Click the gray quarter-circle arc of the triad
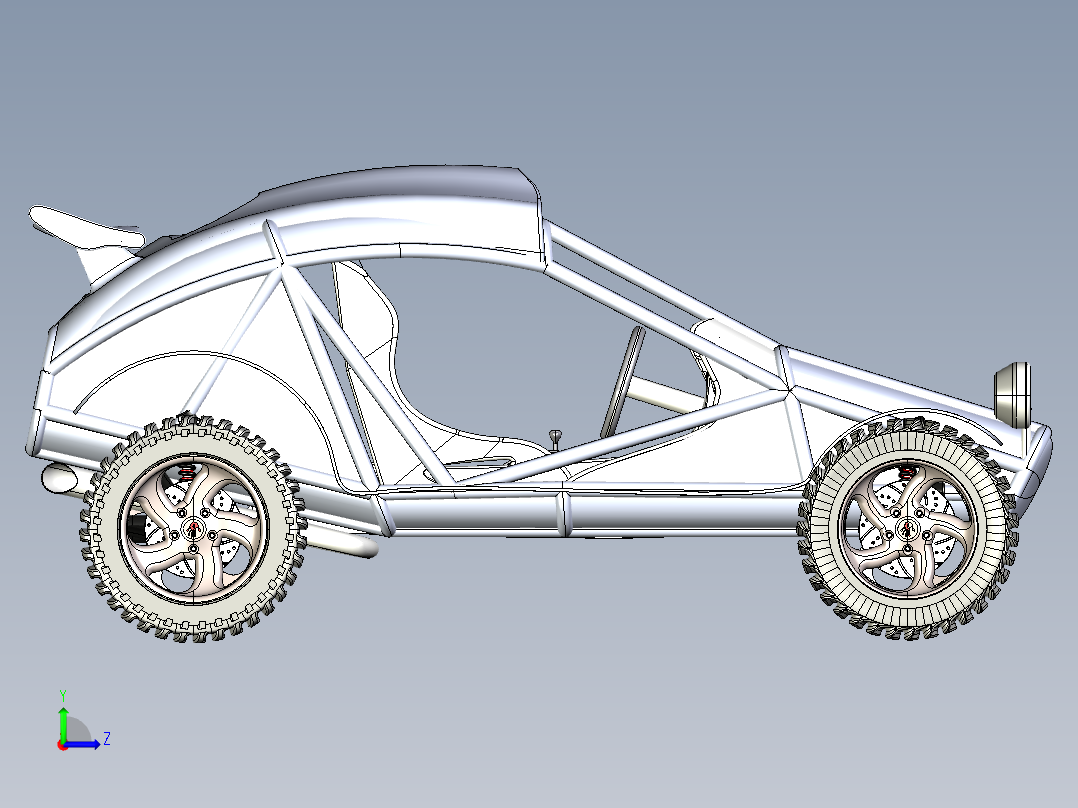This screenshot has width=1078, height=808. (78, 730)
